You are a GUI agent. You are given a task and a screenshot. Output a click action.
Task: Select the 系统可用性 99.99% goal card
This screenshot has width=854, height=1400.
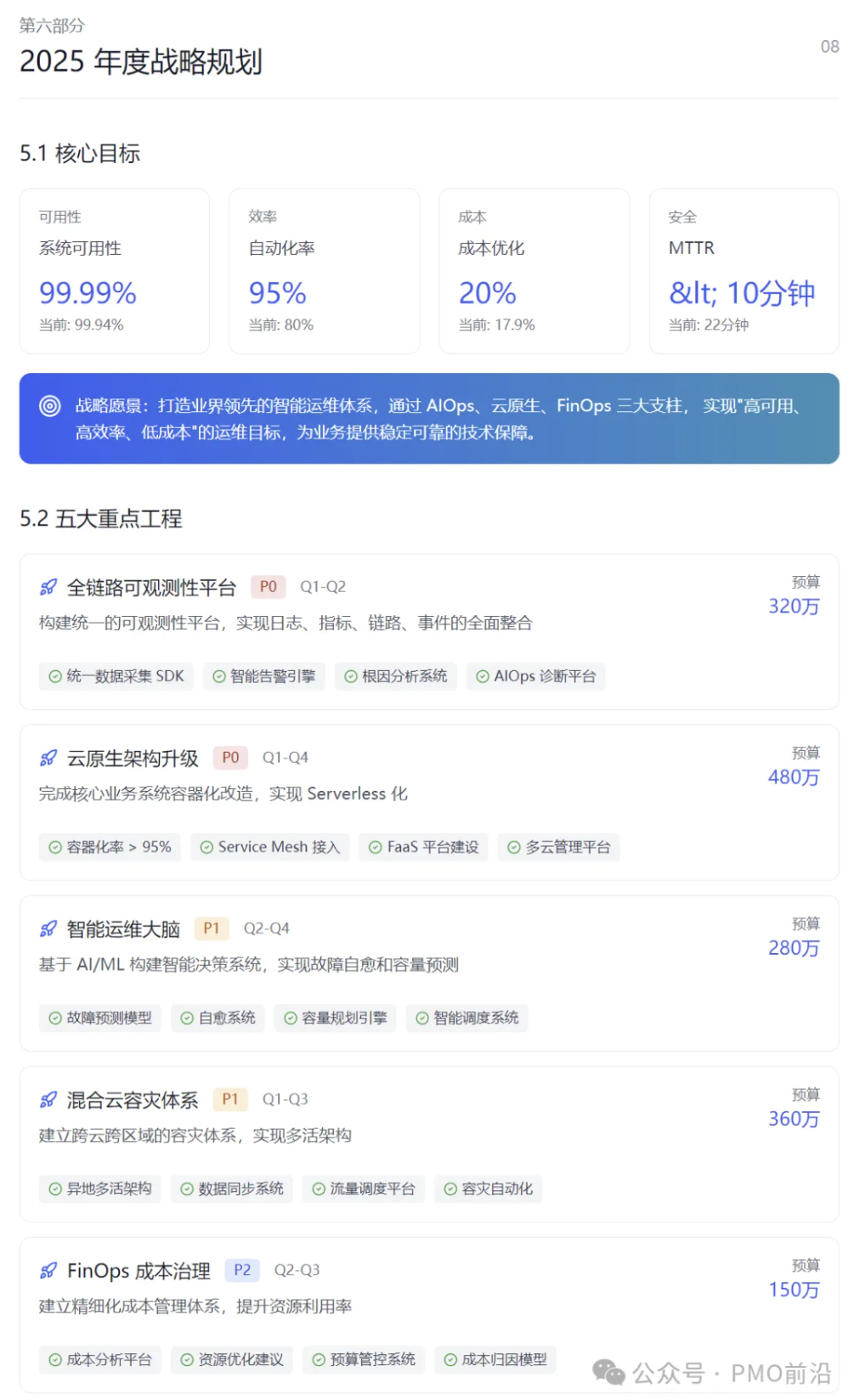click(x=114, y=271)
